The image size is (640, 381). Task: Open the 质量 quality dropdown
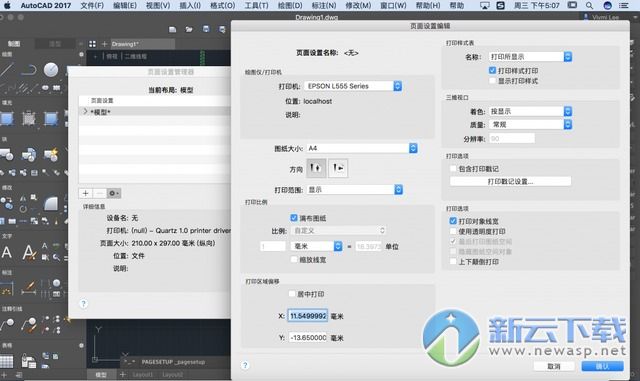530,124
